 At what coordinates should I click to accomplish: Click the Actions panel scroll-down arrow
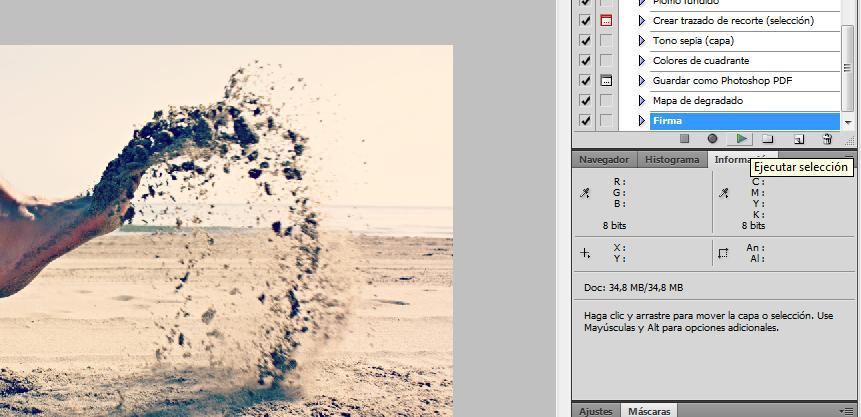coord(848,123)
